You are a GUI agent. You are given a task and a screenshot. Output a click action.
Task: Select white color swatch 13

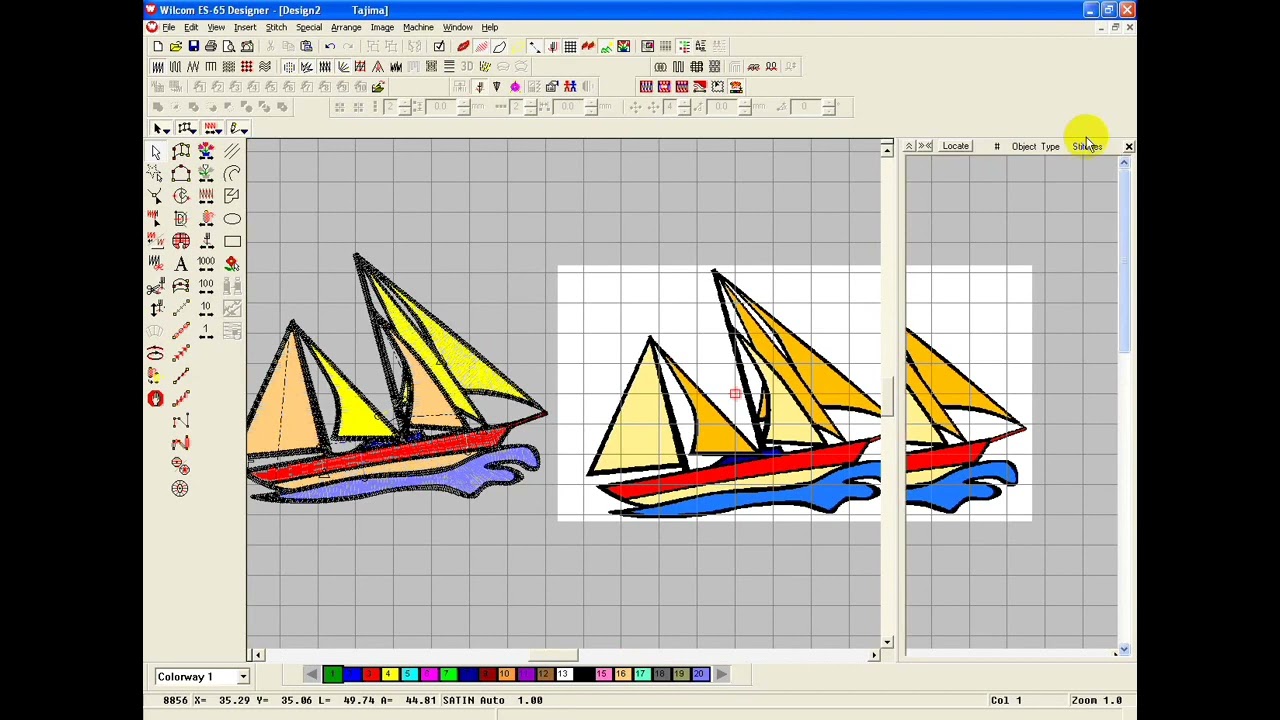pos(563,674)
